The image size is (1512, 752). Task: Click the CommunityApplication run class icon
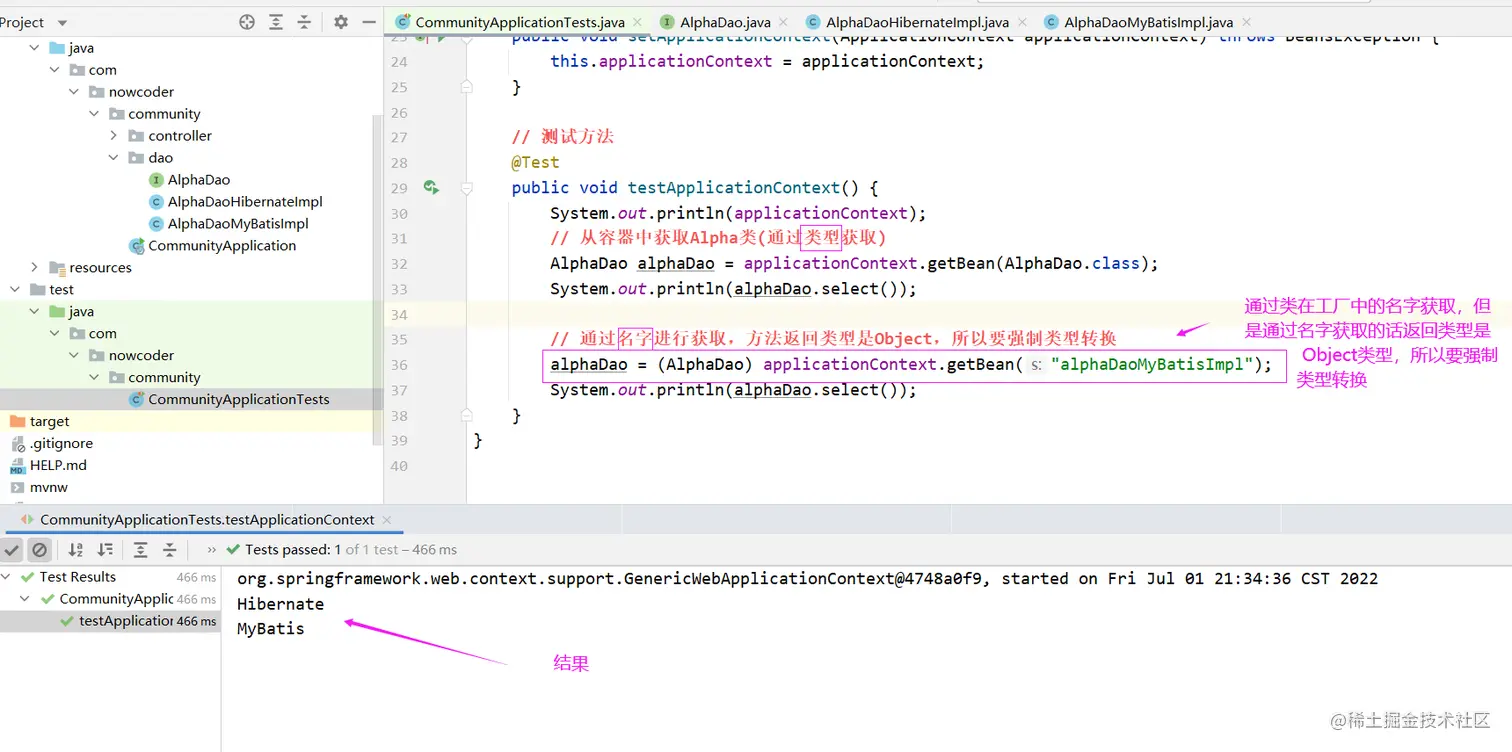point(137,246)
